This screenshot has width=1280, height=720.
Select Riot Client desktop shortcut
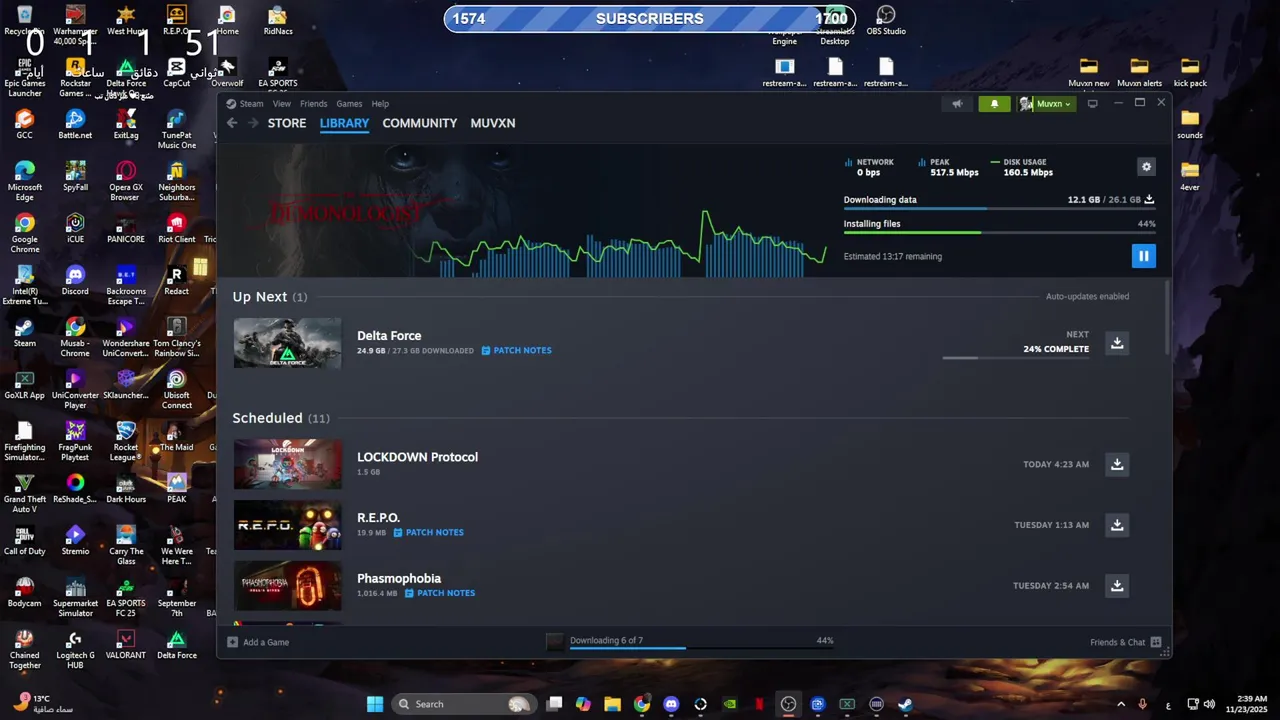(x=177, y=229)
